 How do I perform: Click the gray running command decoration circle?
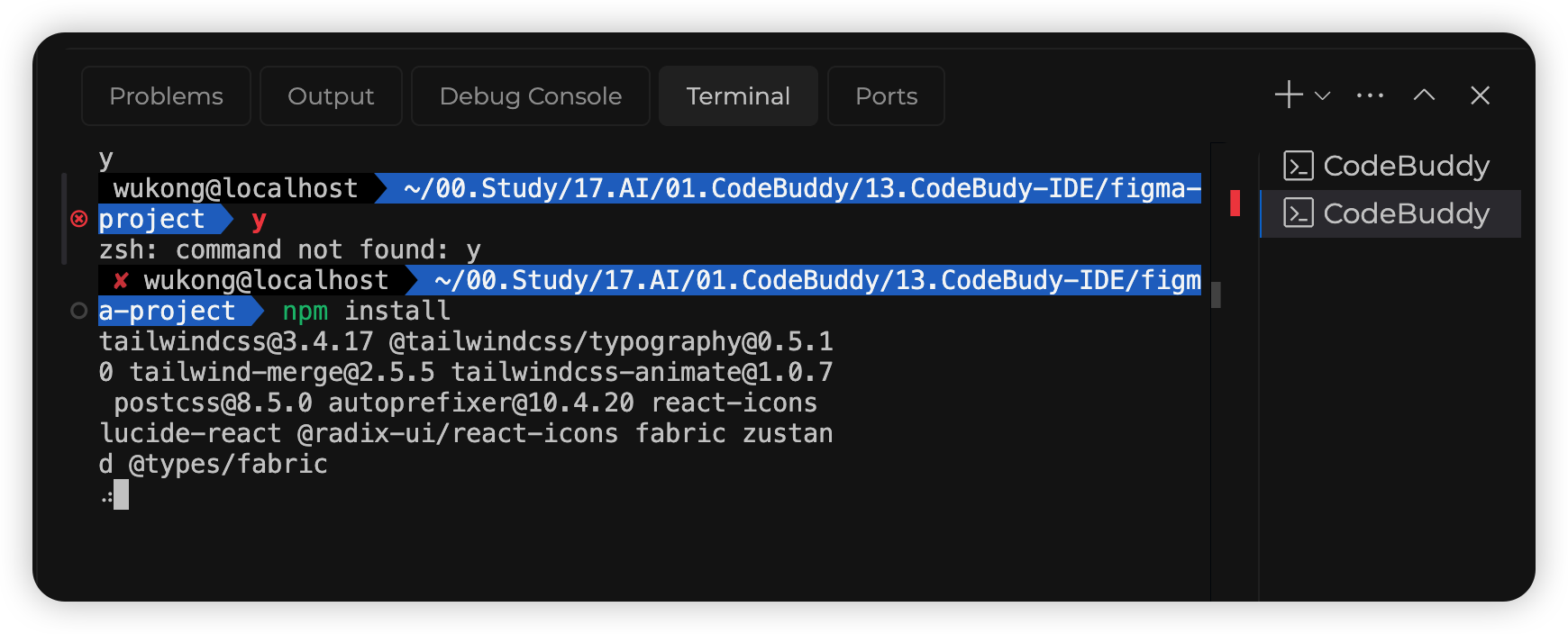click(x=79, y=311)
